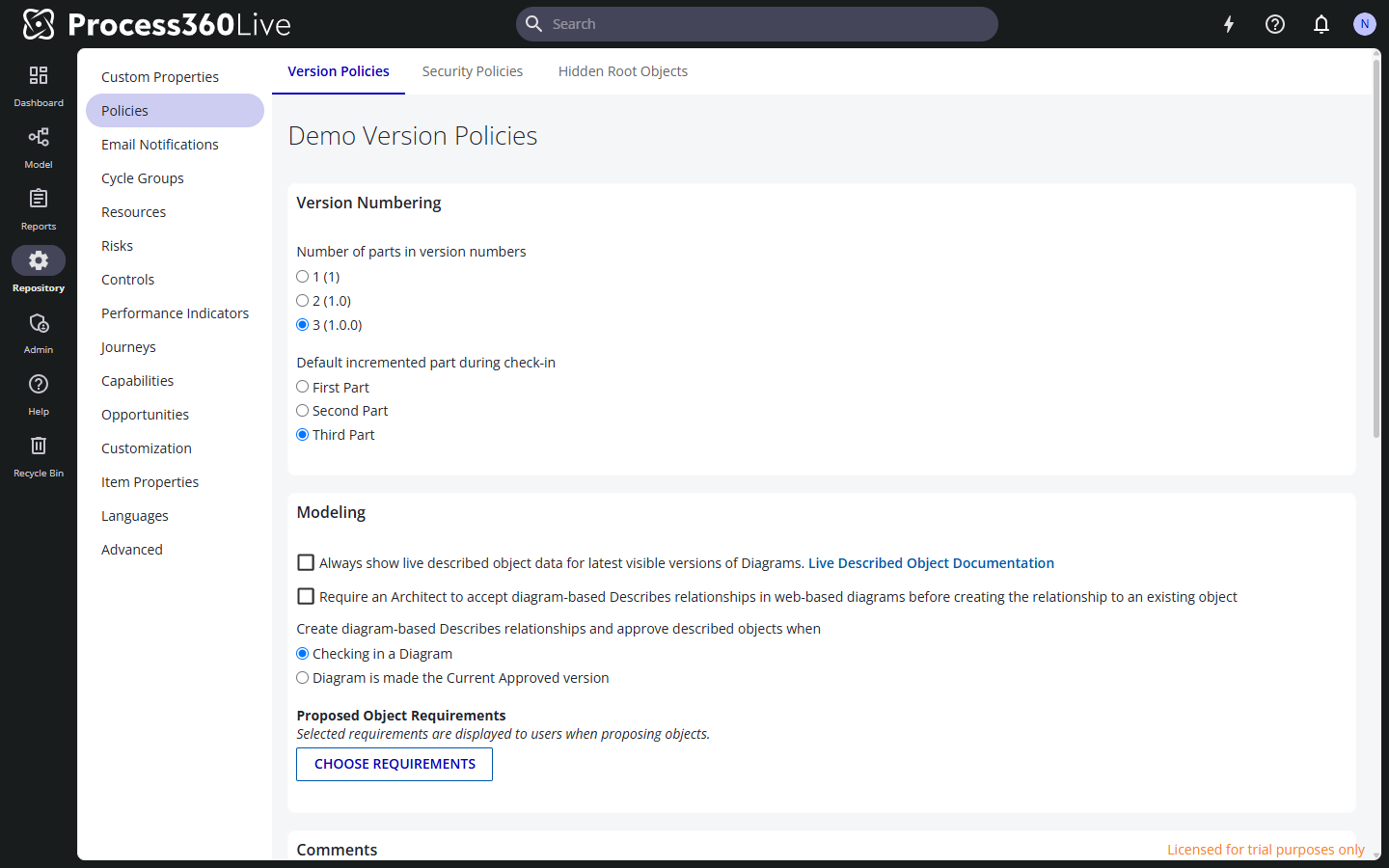Choose First Part increment option
Screen dimensions: 1389x868
[x=303, y=387]
